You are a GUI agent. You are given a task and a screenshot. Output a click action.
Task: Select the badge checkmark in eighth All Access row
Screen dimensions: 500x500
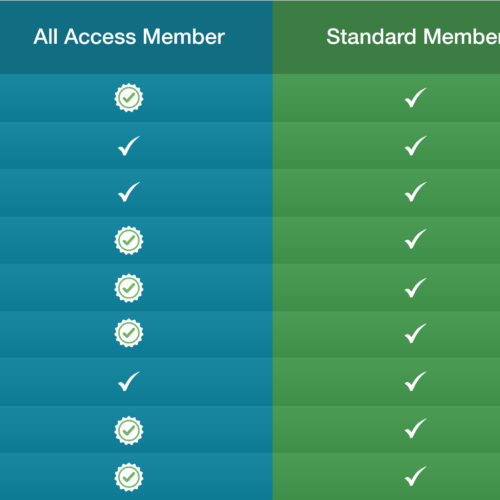click(x=129, y=430)
